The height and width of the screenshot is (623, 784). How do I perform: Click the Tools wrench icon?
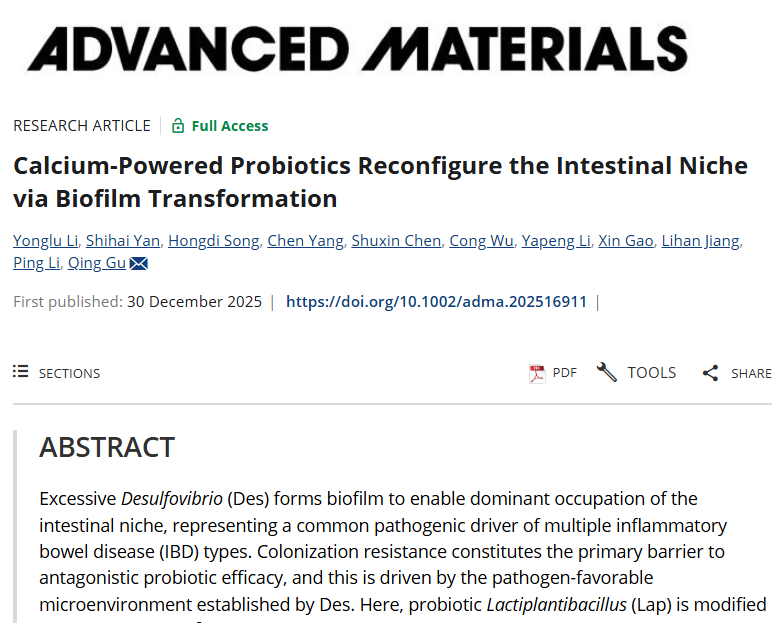pos(607,372)
